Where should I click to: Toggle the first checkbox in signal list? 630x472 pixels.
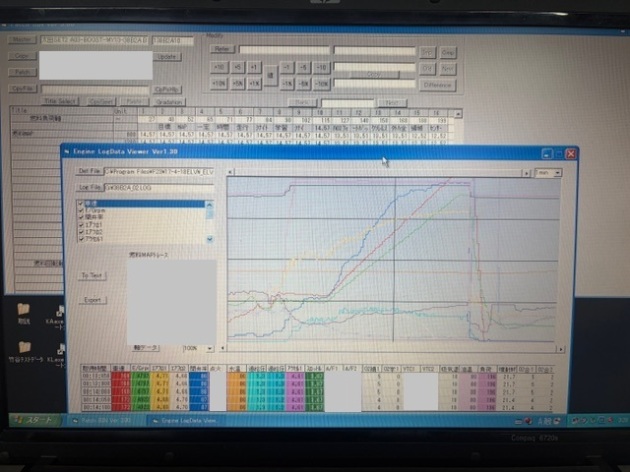tap(82, 203)
